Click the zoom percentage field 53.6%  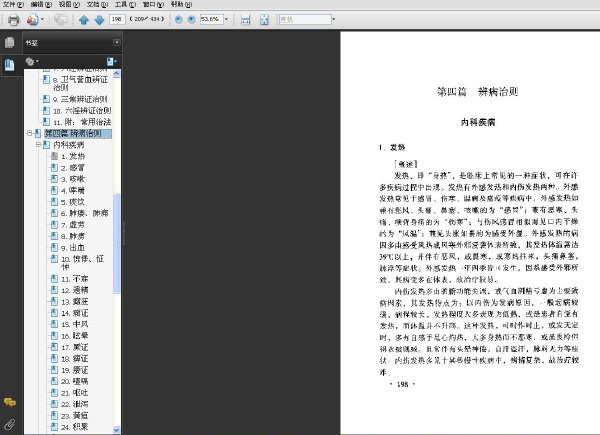tap(211, 19)
